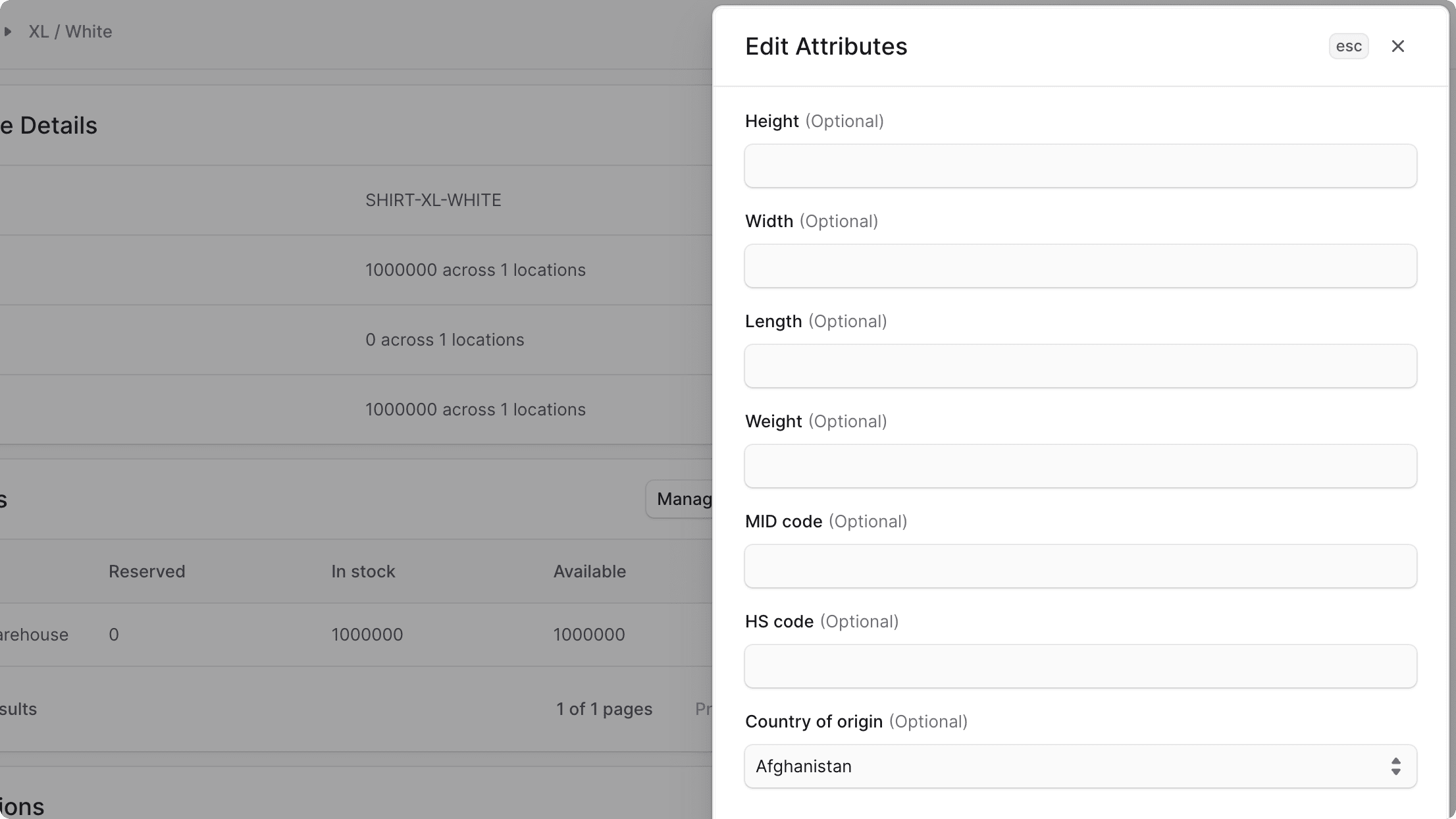Click the esc keyboard shortcut badge

[1349, 45]
